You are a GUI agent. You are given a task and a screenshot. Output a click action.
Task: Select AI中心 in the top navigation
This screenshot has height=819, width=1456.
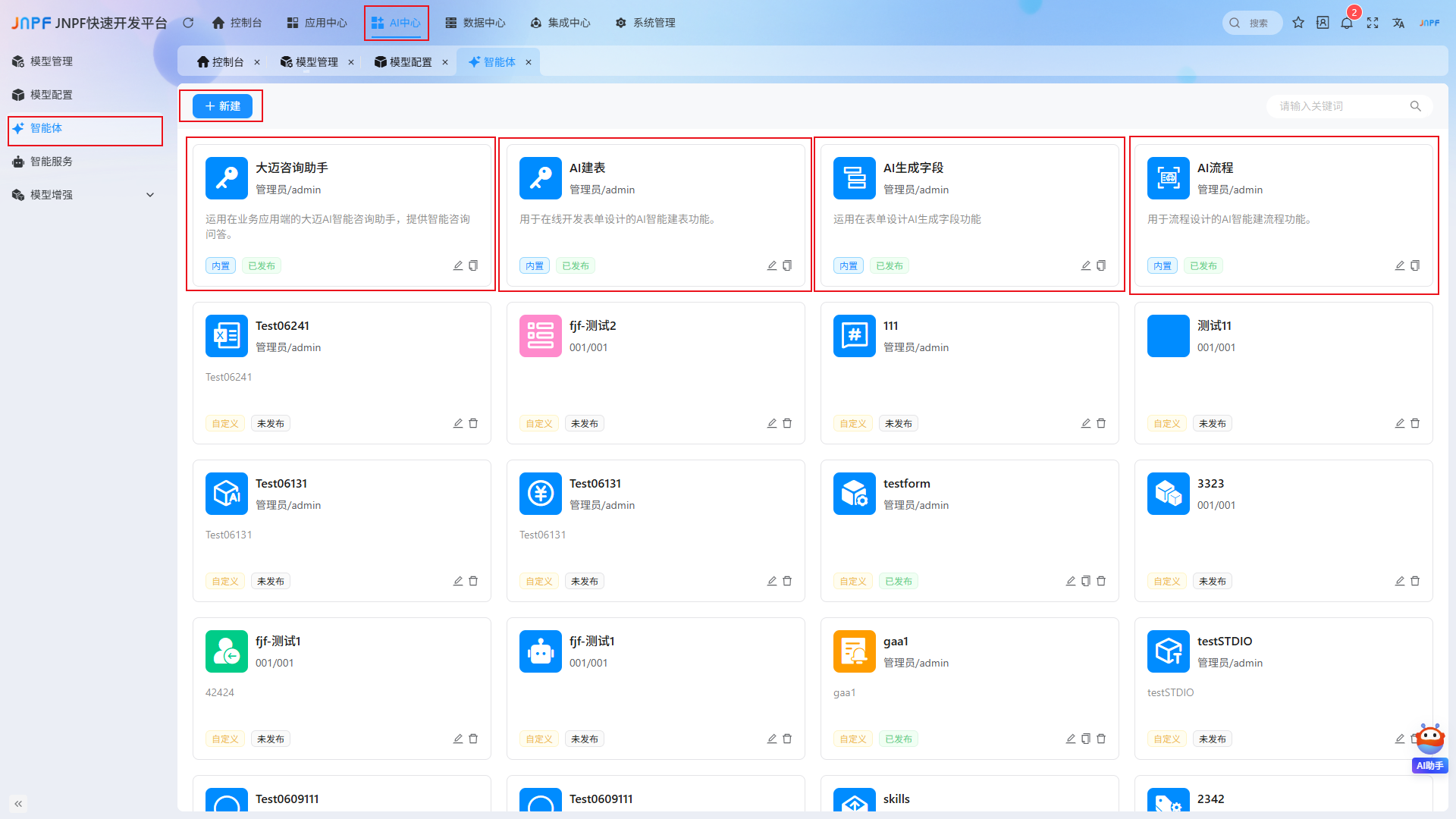tap(396, 23)
